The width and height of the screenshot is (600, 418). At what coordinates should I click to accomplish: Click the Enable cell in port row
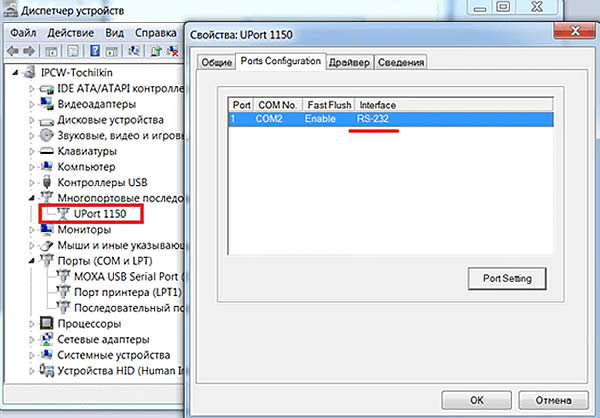click(320, 119)
